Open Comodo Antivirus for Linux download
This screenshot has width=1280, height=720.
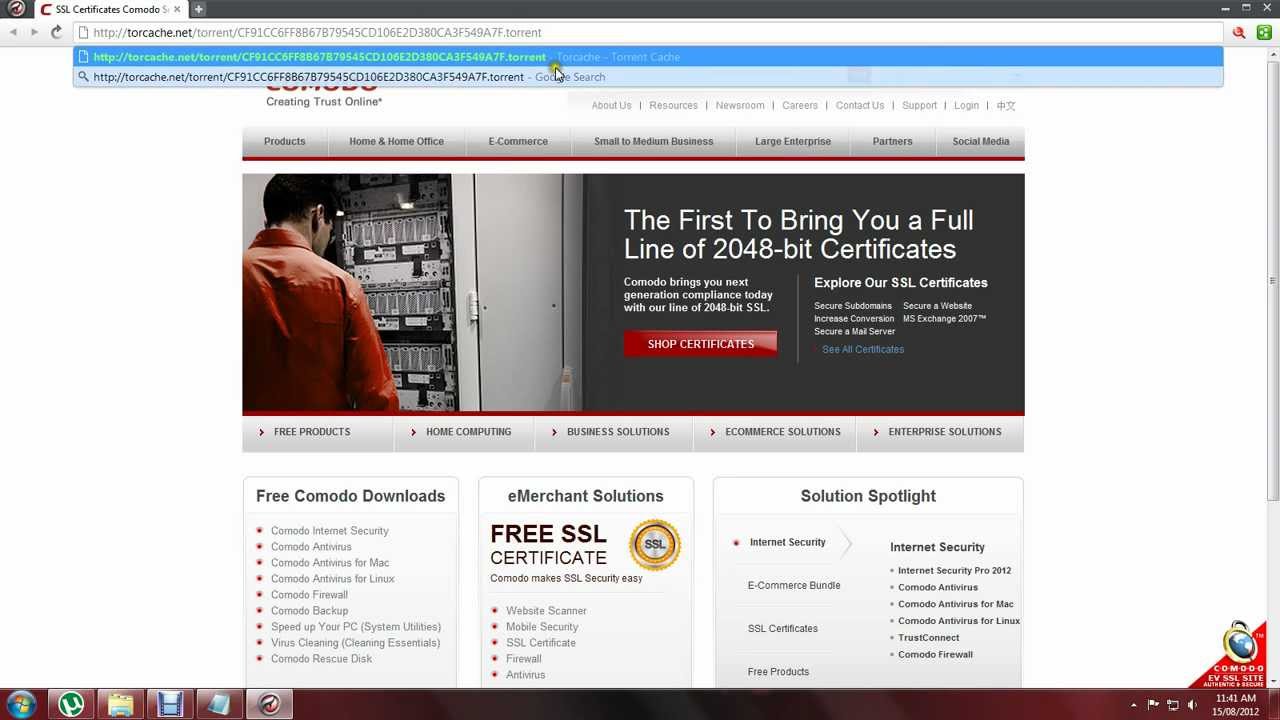point(332,579)
